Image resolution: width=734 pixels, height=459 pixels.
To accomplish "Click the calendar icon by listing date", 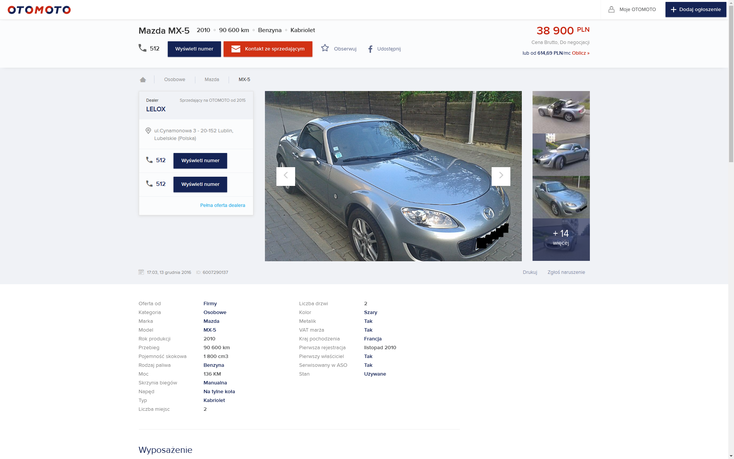I will click(x=141, y=272).
